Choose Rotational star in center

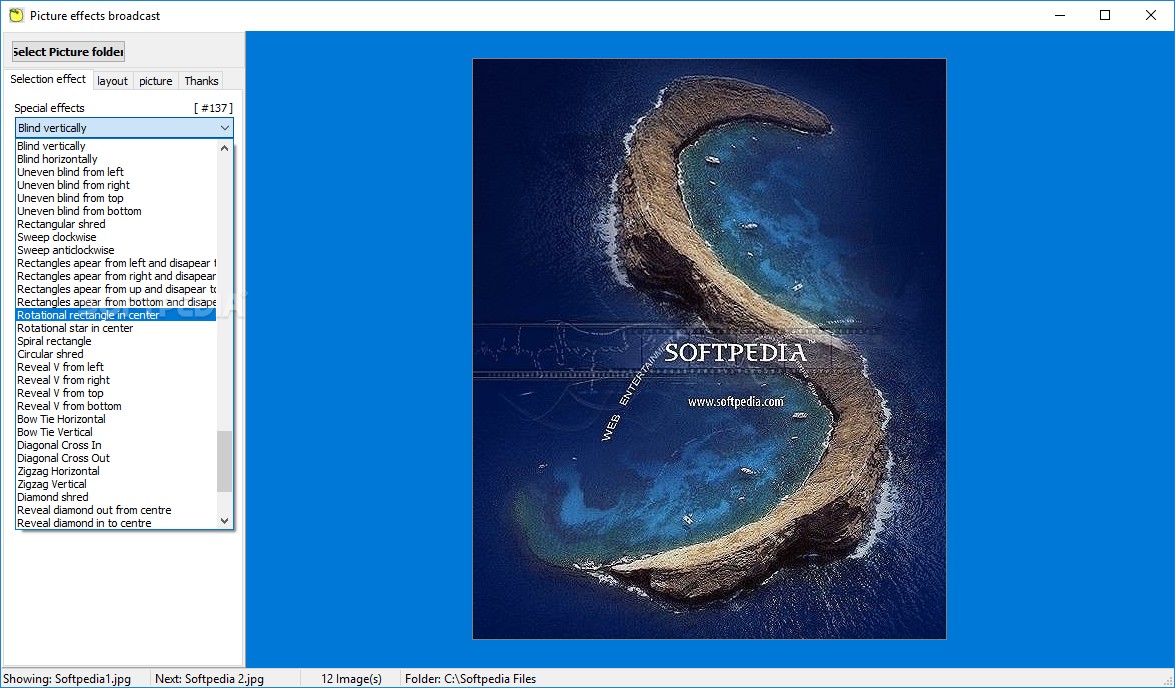point(116,328)
